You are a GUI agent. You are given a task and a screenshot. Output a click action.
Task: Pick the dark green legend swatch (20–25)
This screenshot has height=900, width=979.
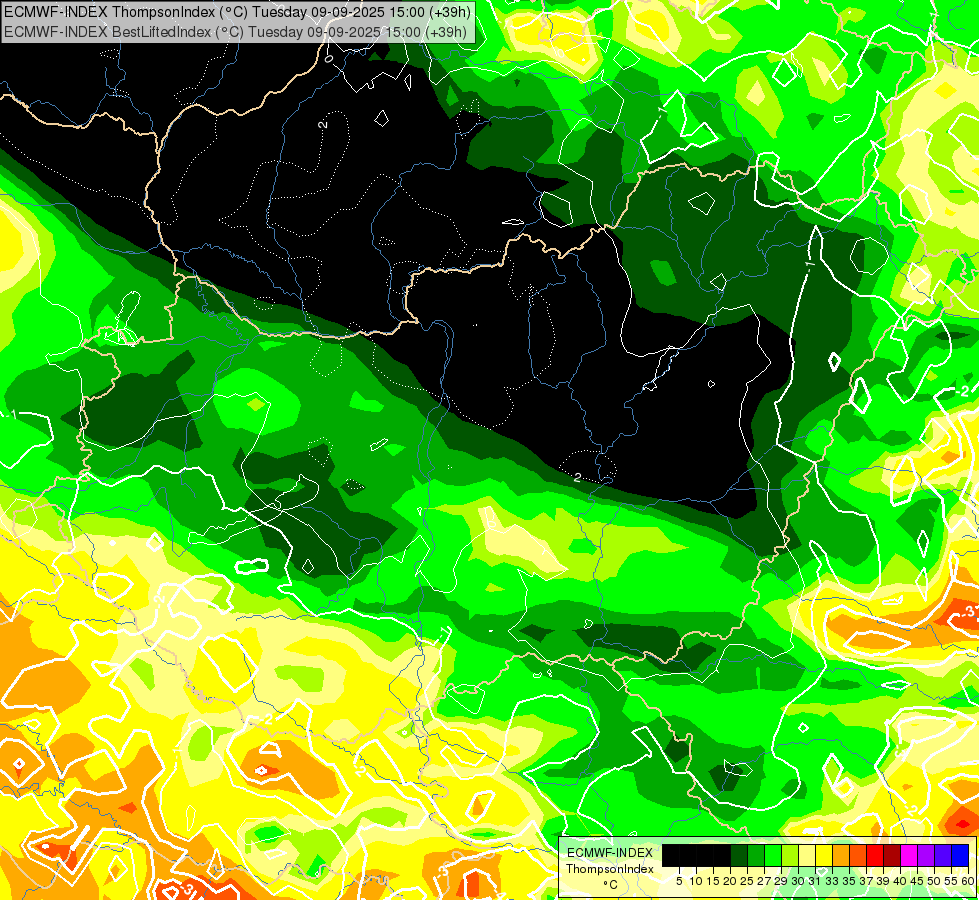pyautogui.click(x=739, y=855)
